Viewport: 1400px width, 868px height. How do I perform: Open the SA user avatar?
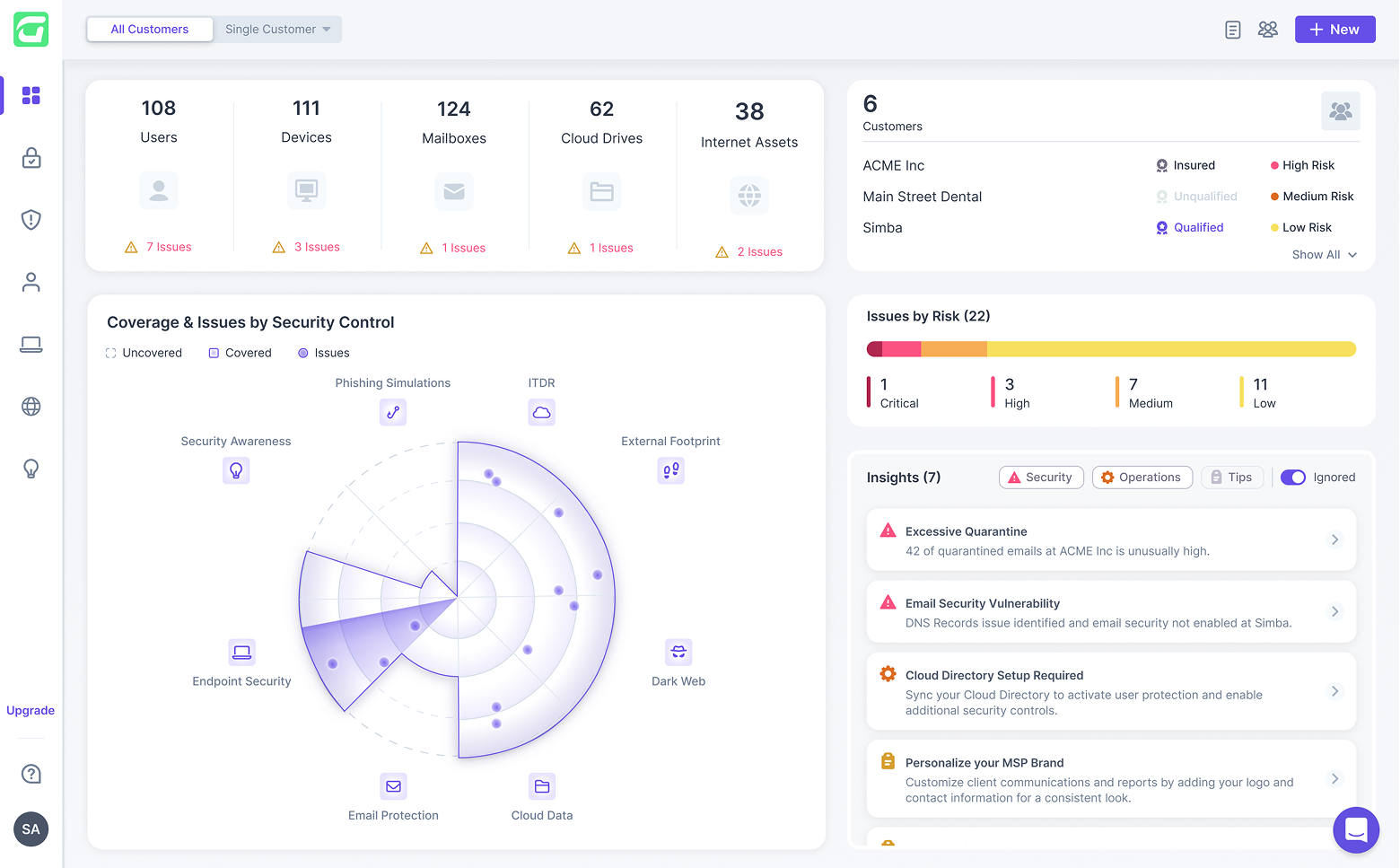31,829
